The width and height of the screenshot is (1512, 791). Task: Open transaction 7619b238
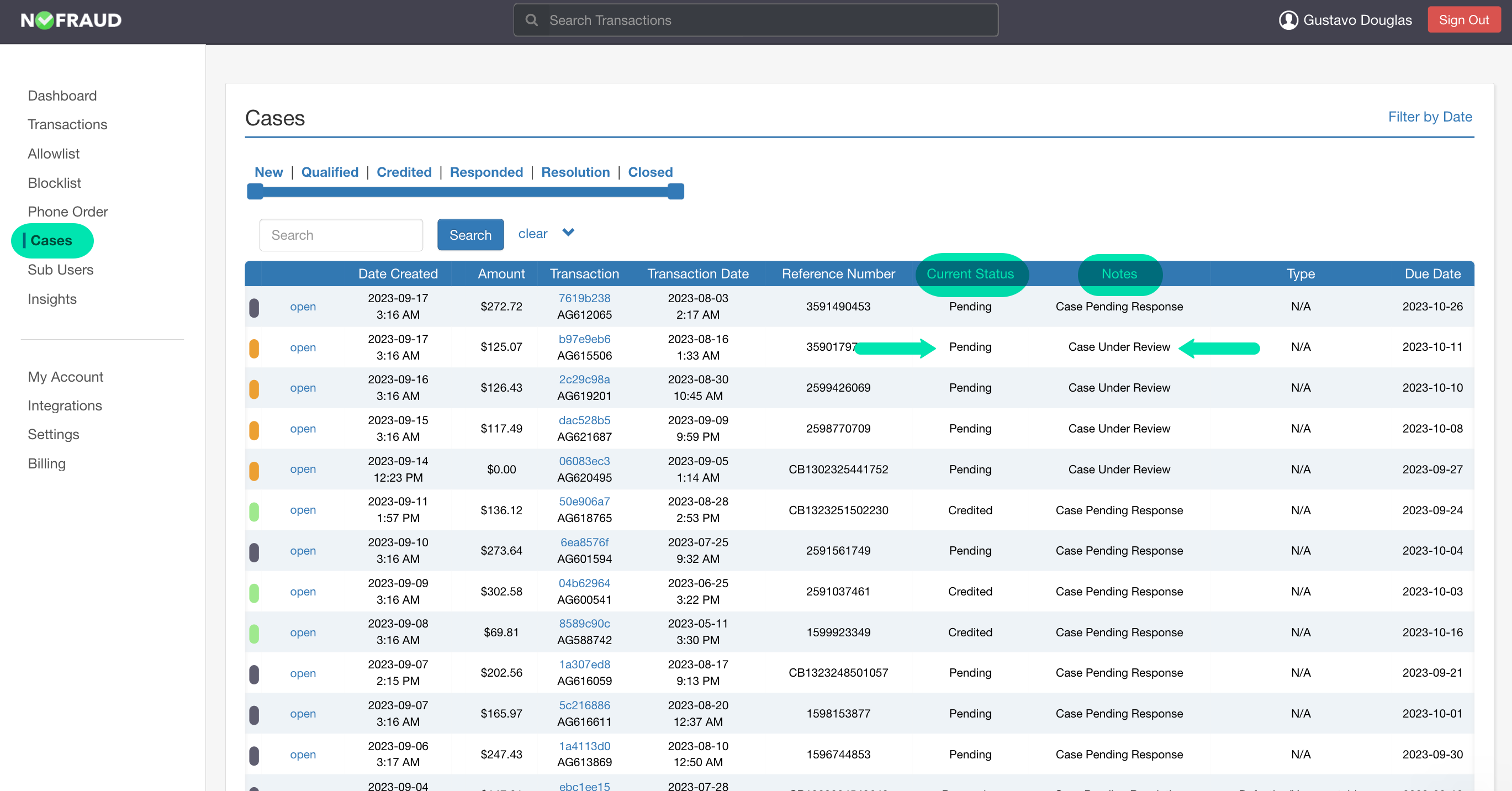(584, 298)
